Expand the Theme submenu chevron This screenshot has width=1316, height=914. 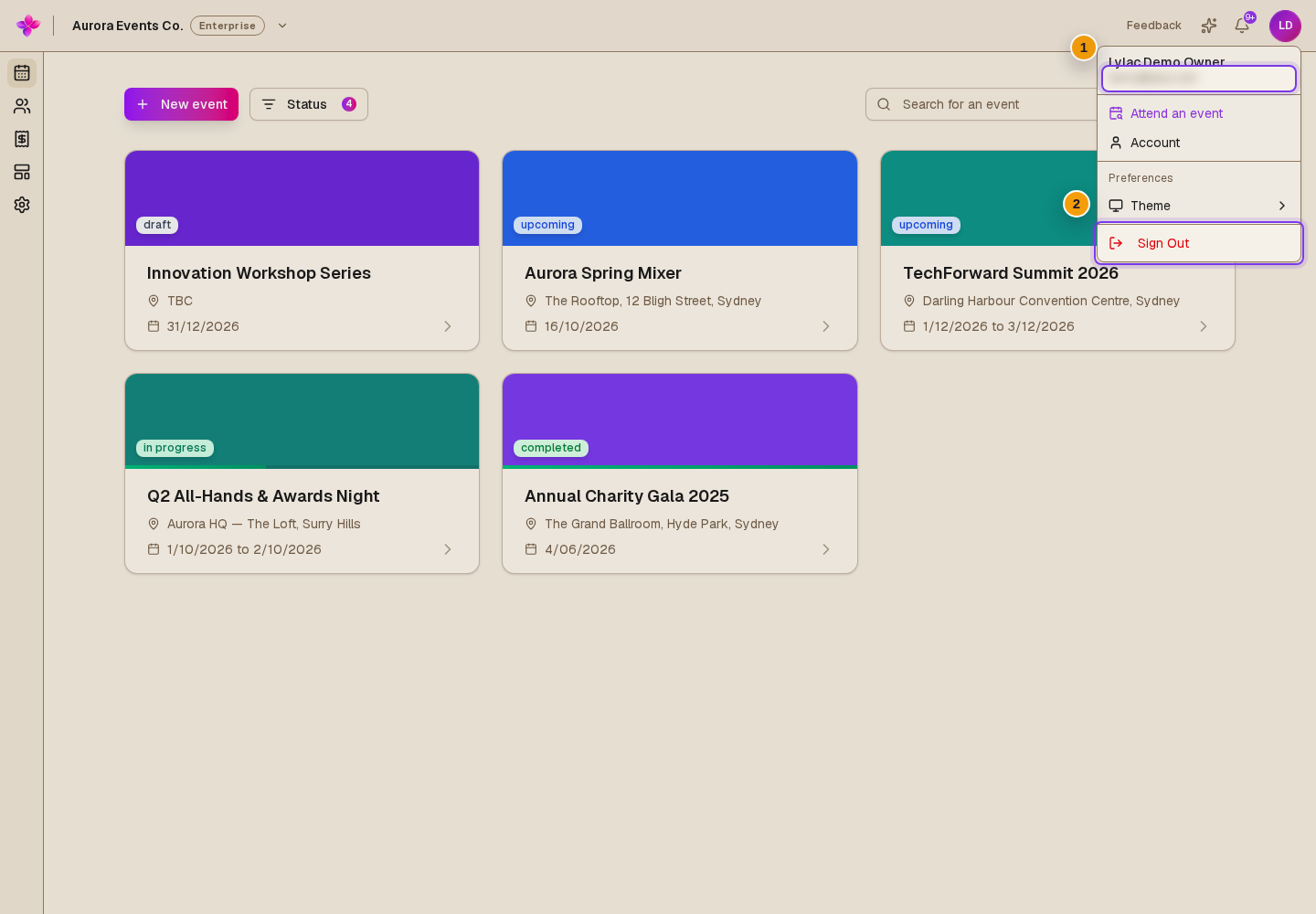(x=1282, y=206)
